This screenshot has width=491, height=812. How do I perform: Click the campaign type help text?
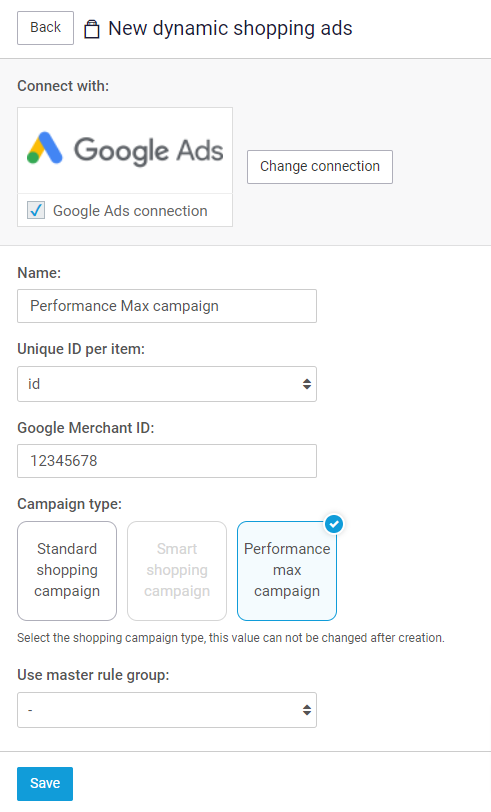(231, 637)
